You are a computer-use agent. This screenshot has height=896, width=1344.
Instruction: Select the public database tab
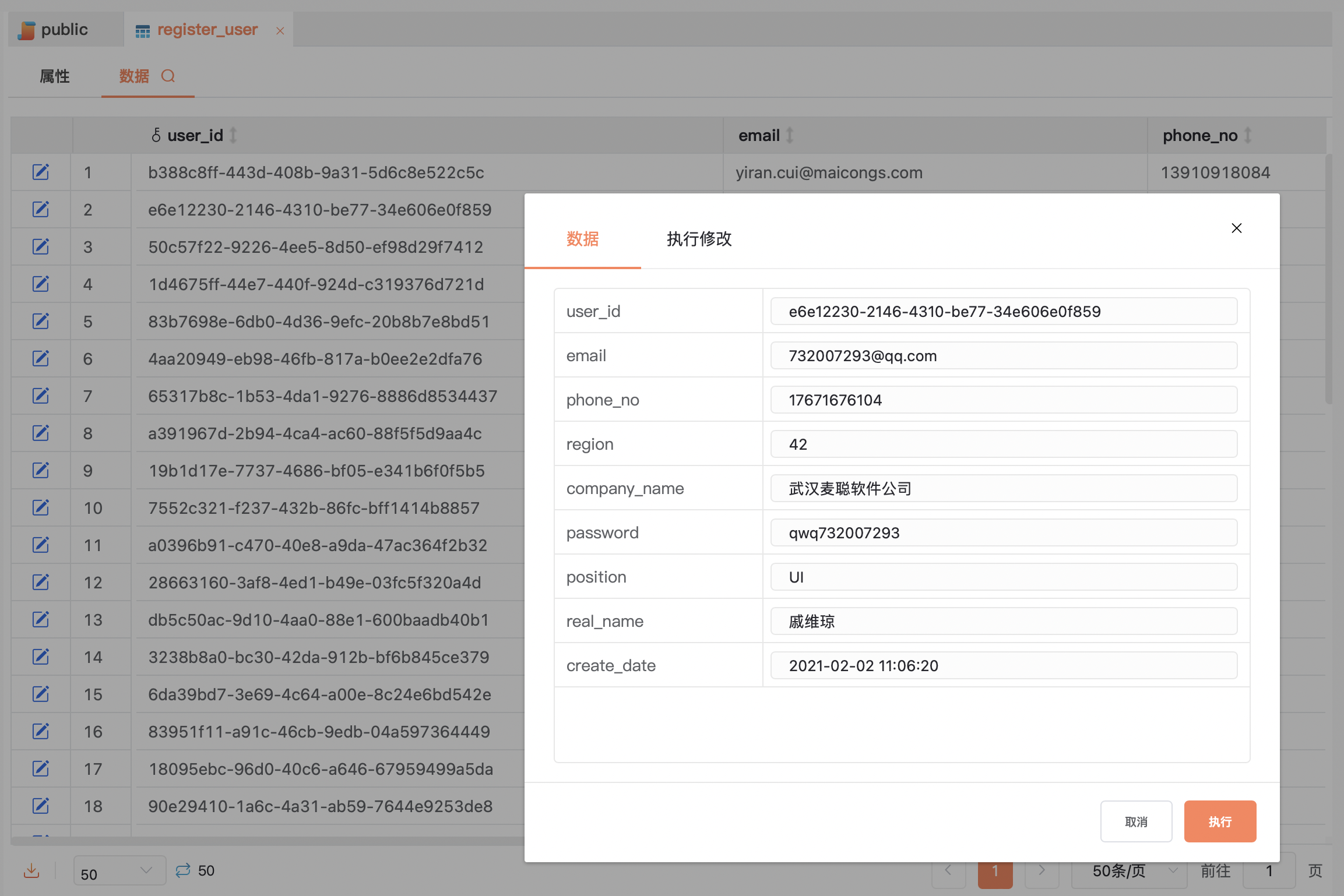pos(64,29)
